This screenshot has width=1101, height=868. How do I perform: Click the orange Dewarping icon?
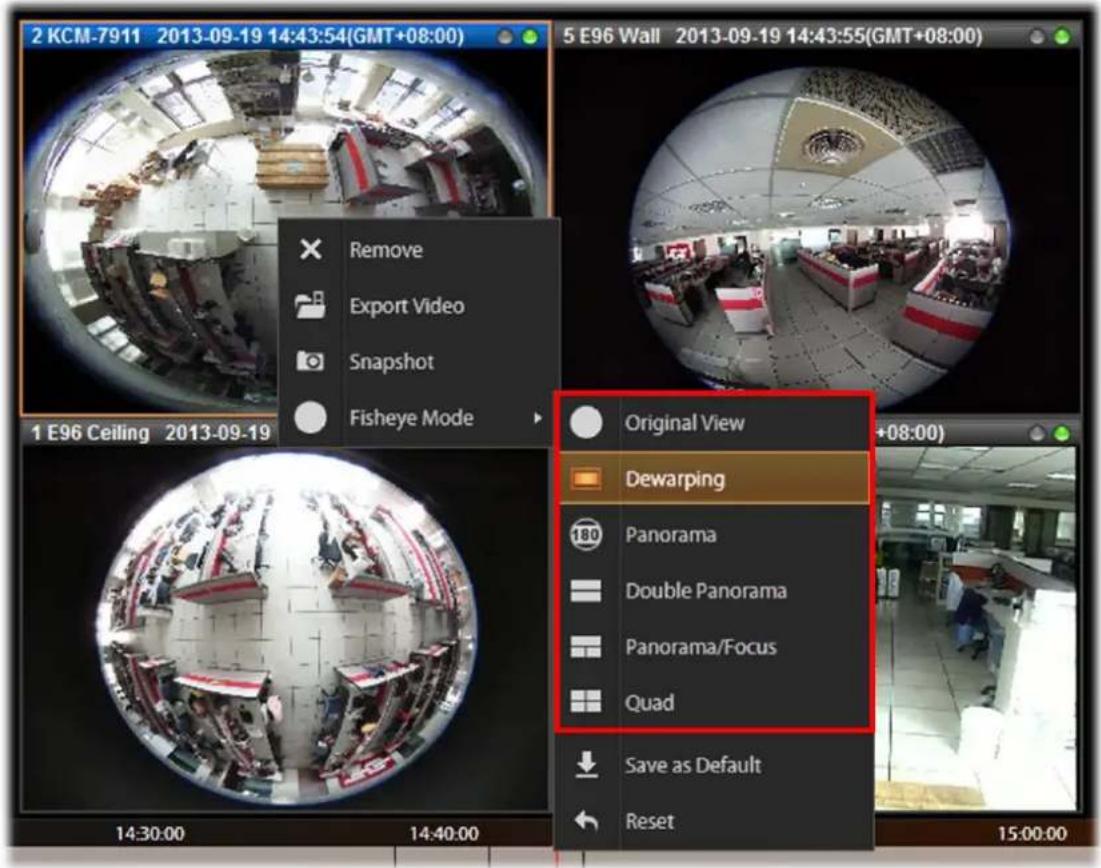[586, 479]
